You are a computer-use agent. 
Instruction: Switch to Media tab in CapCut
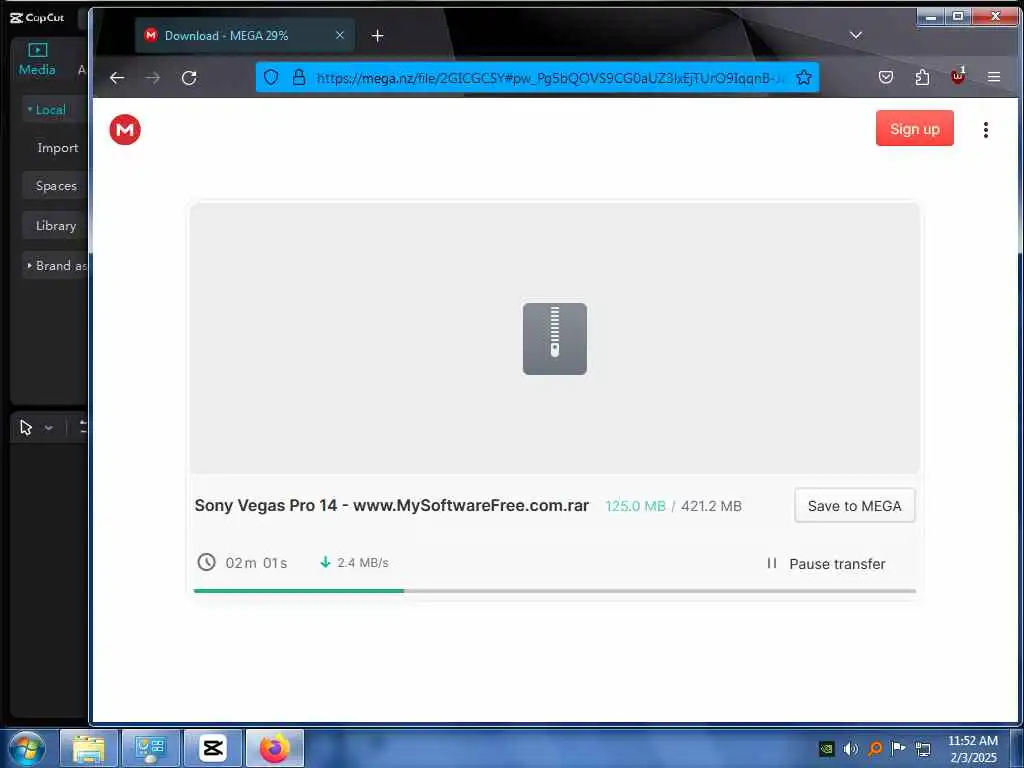tap(37, 59)
